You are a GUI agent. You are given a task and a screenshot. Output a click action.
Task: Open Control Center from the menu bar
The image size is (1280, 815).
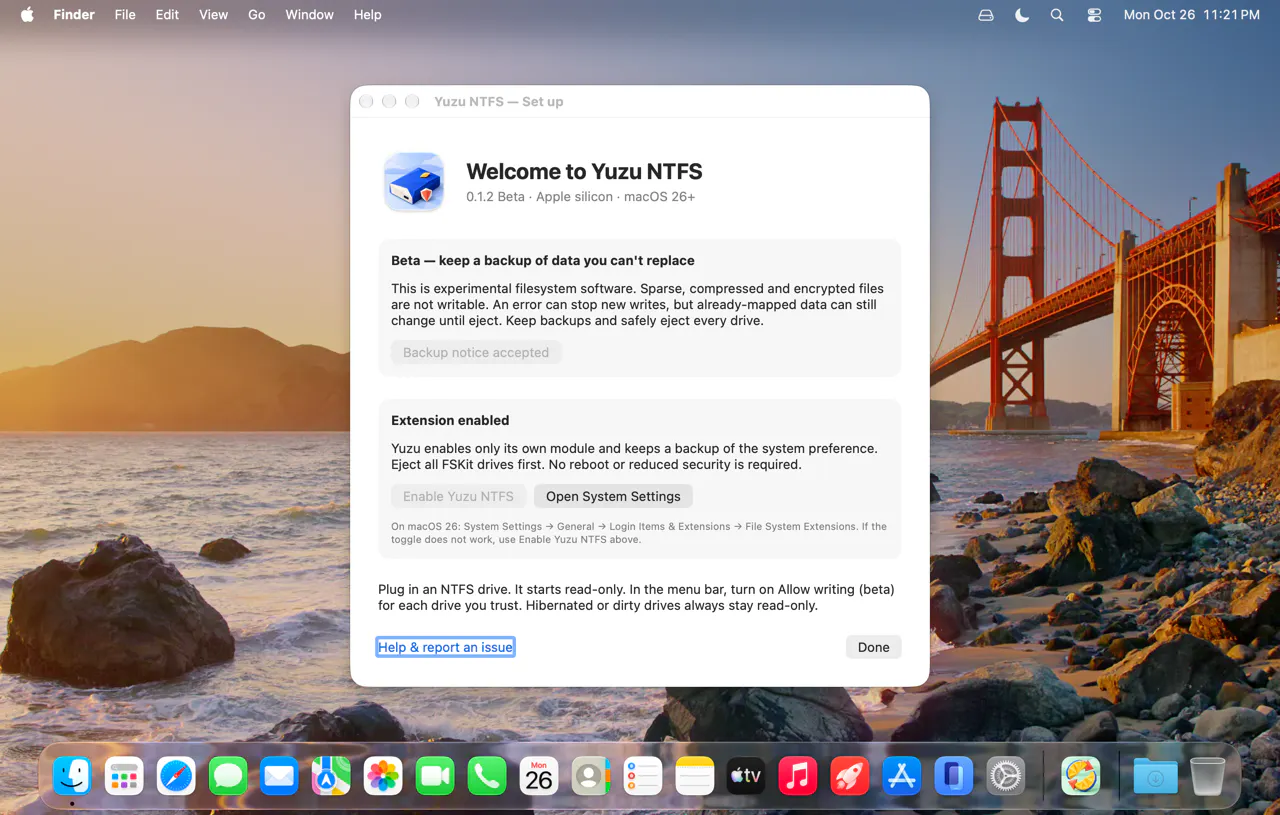[1093, 15]
